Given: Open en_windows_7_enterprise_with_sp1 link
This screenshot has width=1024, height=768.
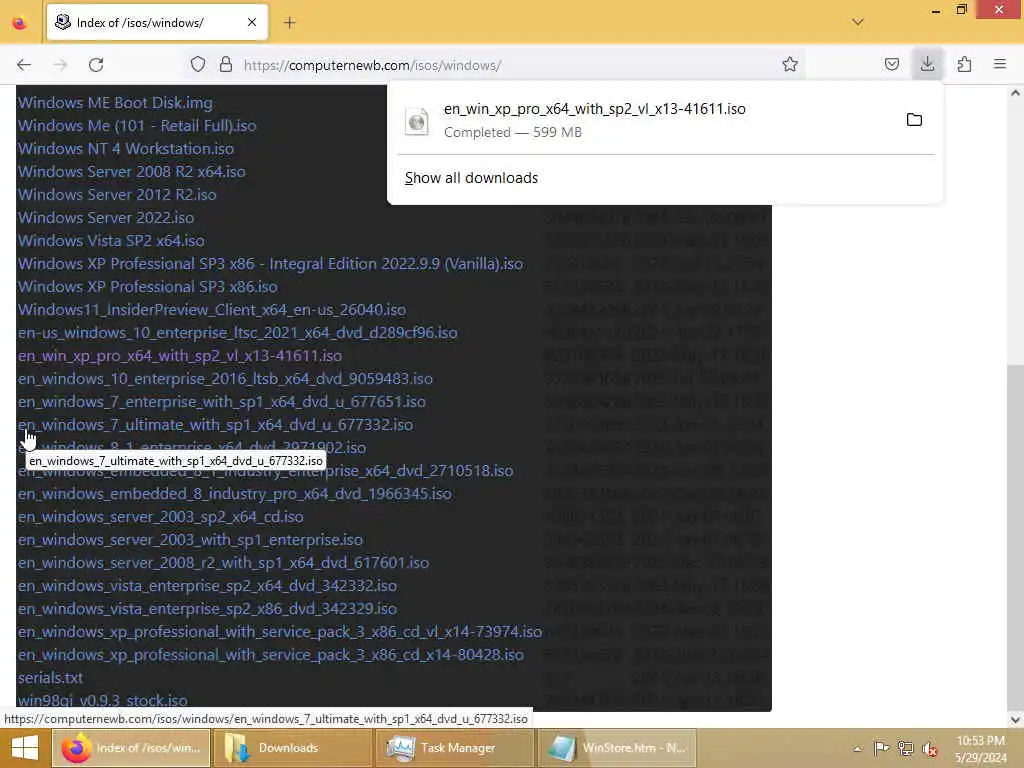Looking at the screenshot, I should click(221, 402).
